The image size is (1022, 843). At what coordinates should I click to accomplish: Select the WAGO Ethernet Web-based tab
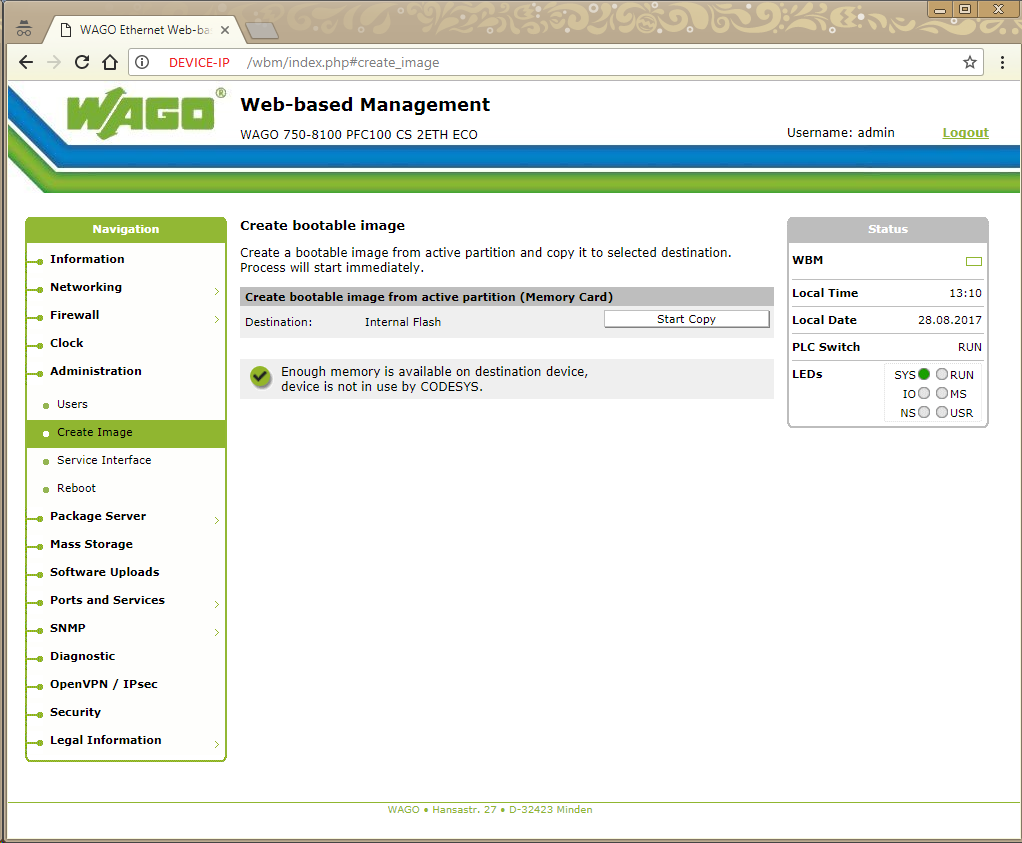(x=145, y=30)
